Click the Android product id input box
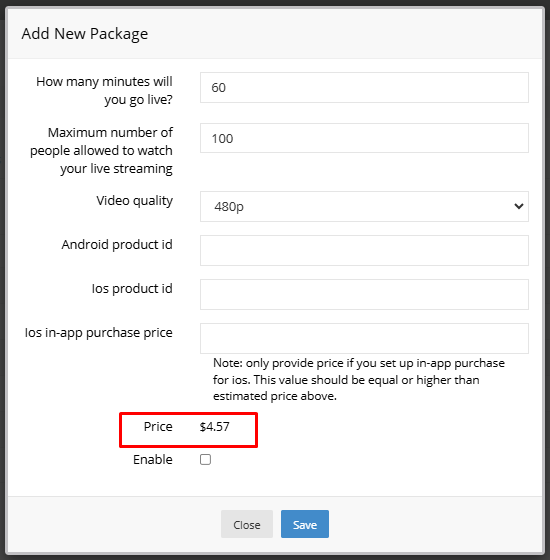This screenshot has height=560, width=550. pyautogui.click(x=364, y=250)
